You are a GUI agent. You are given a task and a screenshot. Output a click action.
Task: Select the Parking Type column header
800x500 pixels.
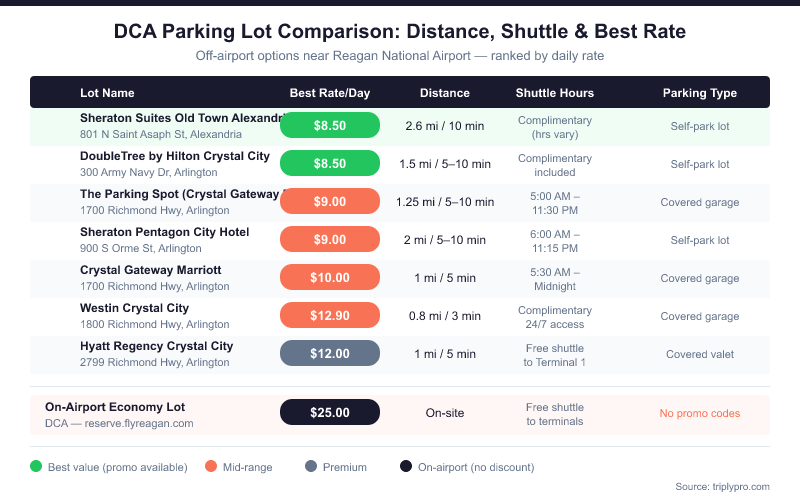(700, 93)
